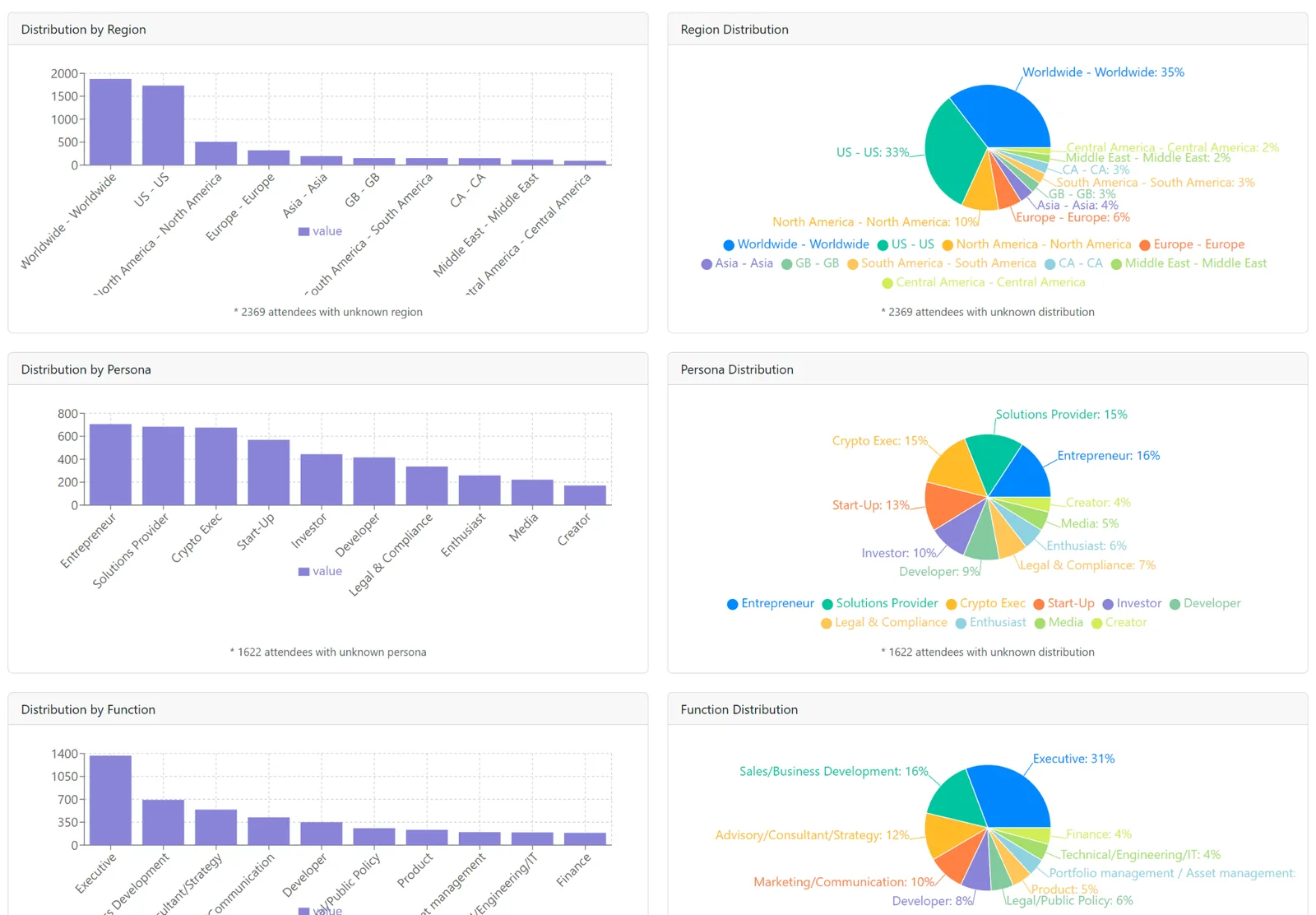The image size is (1316, 915).
Task: Click the 'Marketing/Communication: 10%' label
Action: point(844,882)
